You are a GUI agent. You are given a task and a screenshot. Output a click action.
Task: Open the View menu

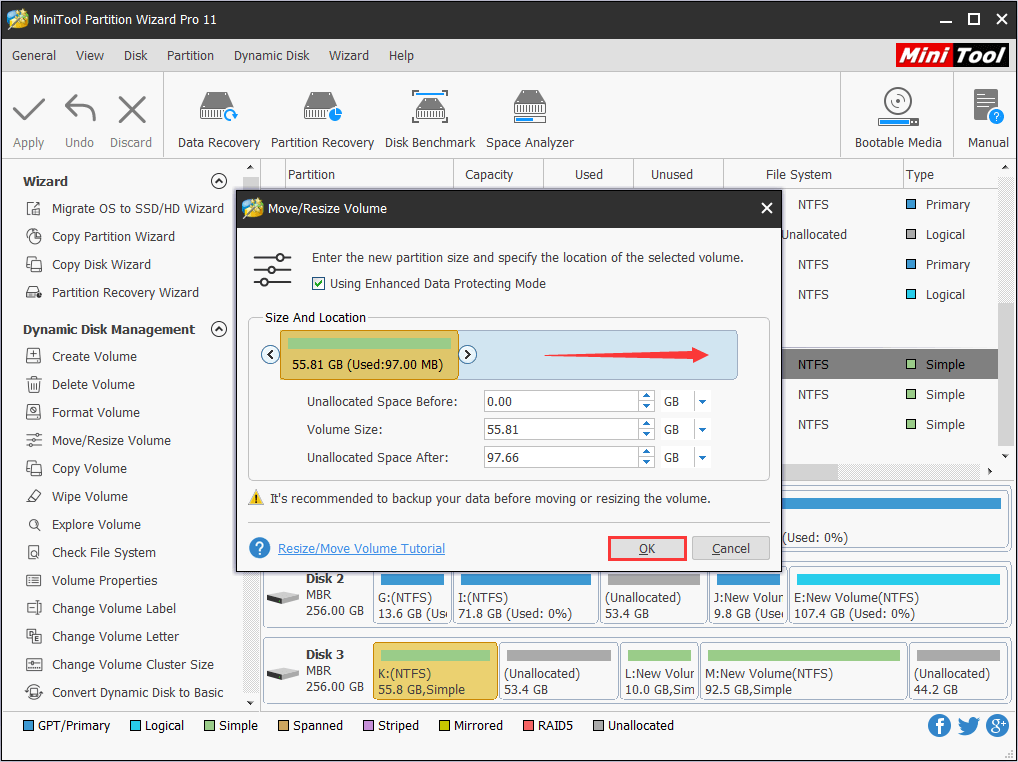pos(90,56)
